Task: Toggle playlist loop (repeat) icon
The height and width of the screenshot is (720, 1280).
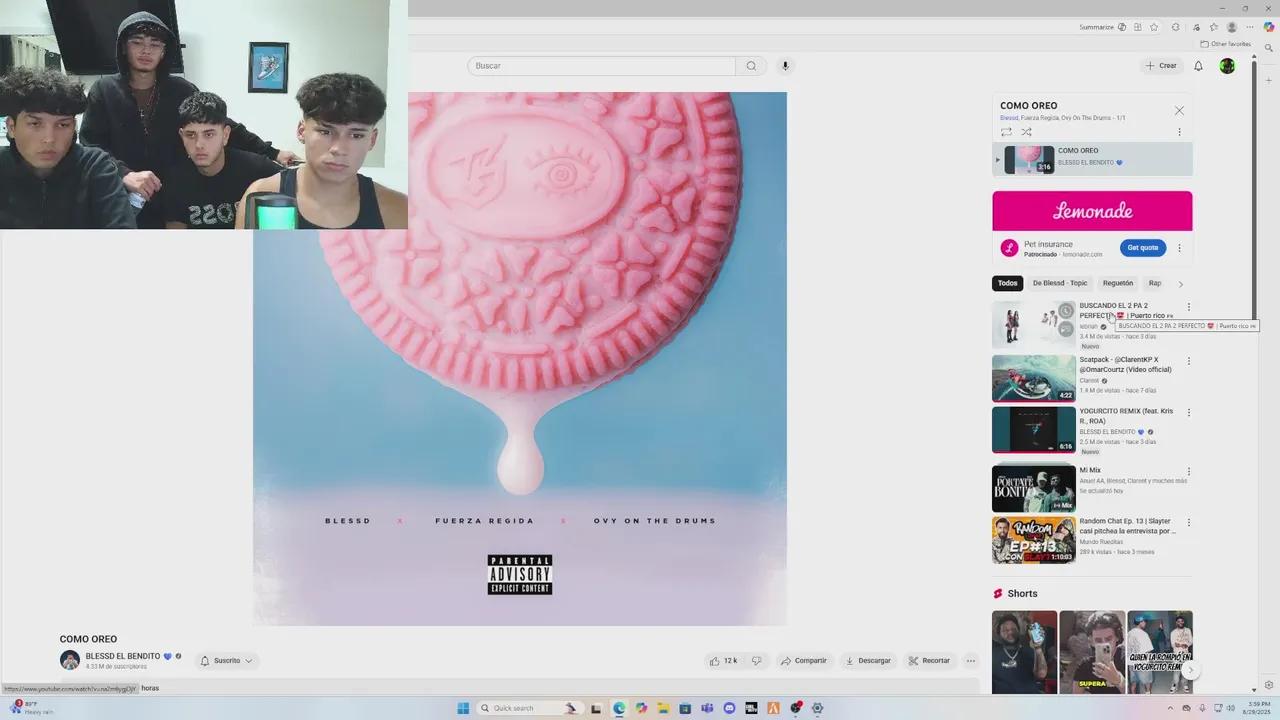Action: click(x=1006, y=132)
